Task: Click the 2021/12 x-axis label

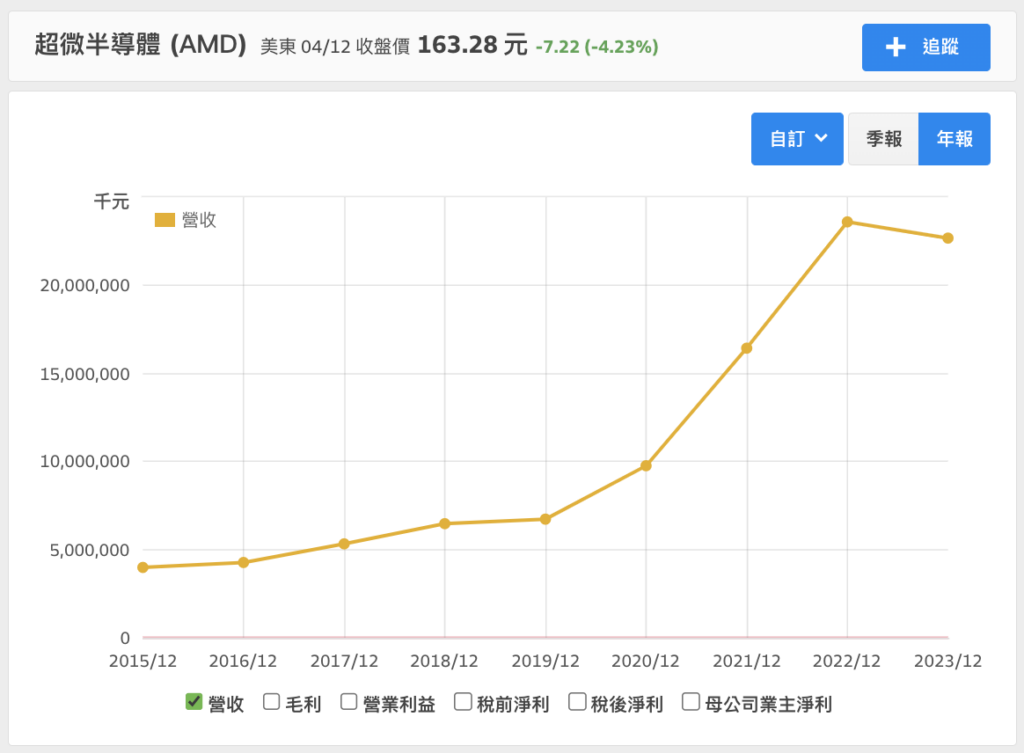Action: point(746,662)
